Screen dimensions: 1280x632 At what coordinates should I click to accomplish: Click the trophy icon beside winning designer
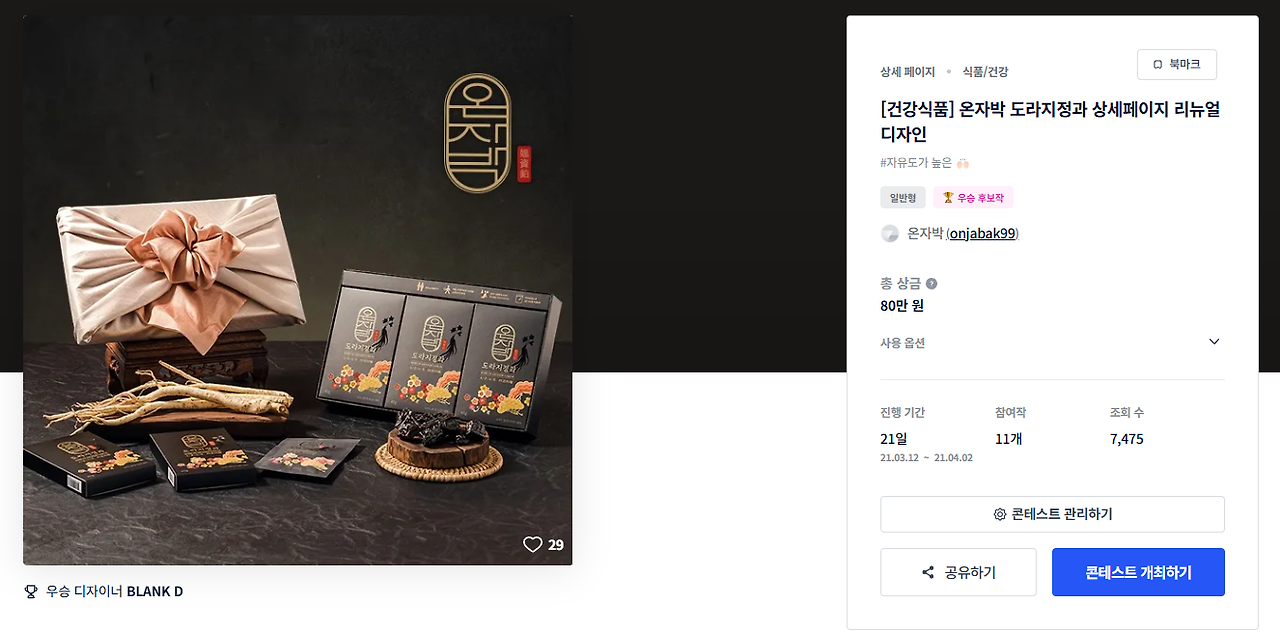tap(30, 591)
